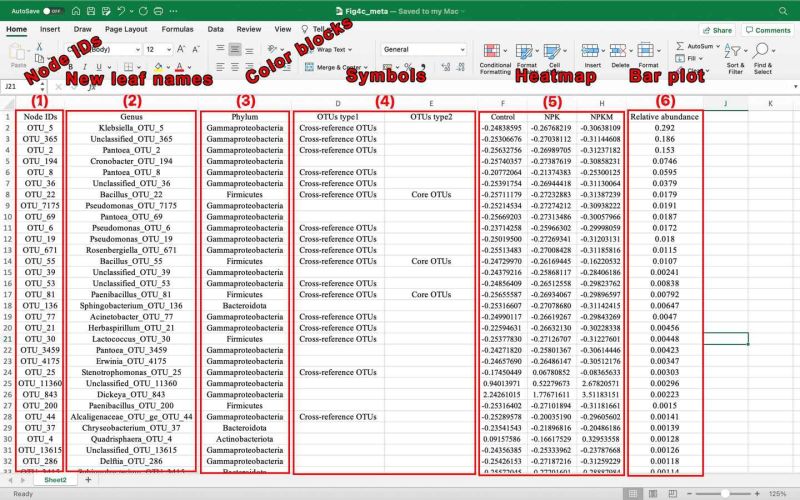
Task: Toggle Underline formatting
Action: point(98,67)
